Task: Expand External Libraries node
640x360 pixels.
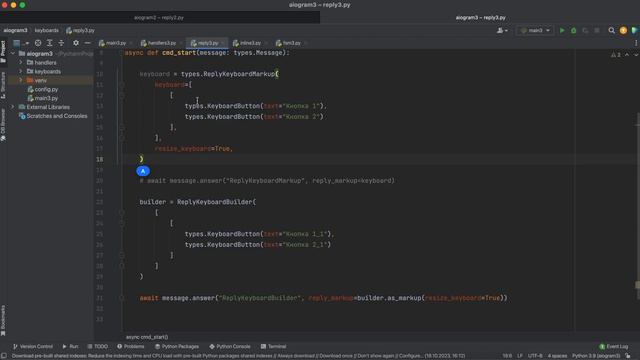Action: click(13, 107)
